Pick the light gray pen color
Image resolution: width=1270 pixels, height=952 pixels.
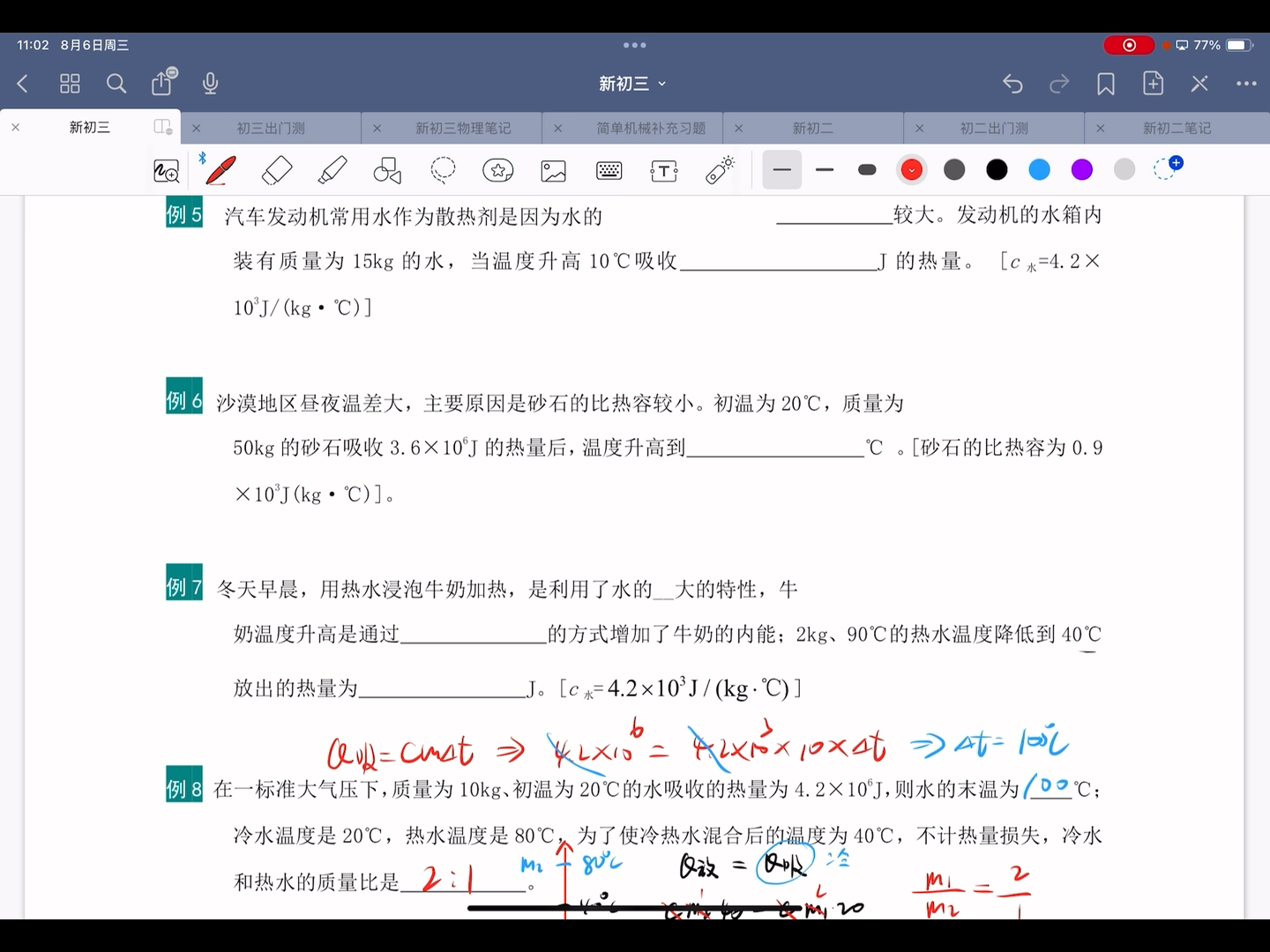(x=1124, y=170)
